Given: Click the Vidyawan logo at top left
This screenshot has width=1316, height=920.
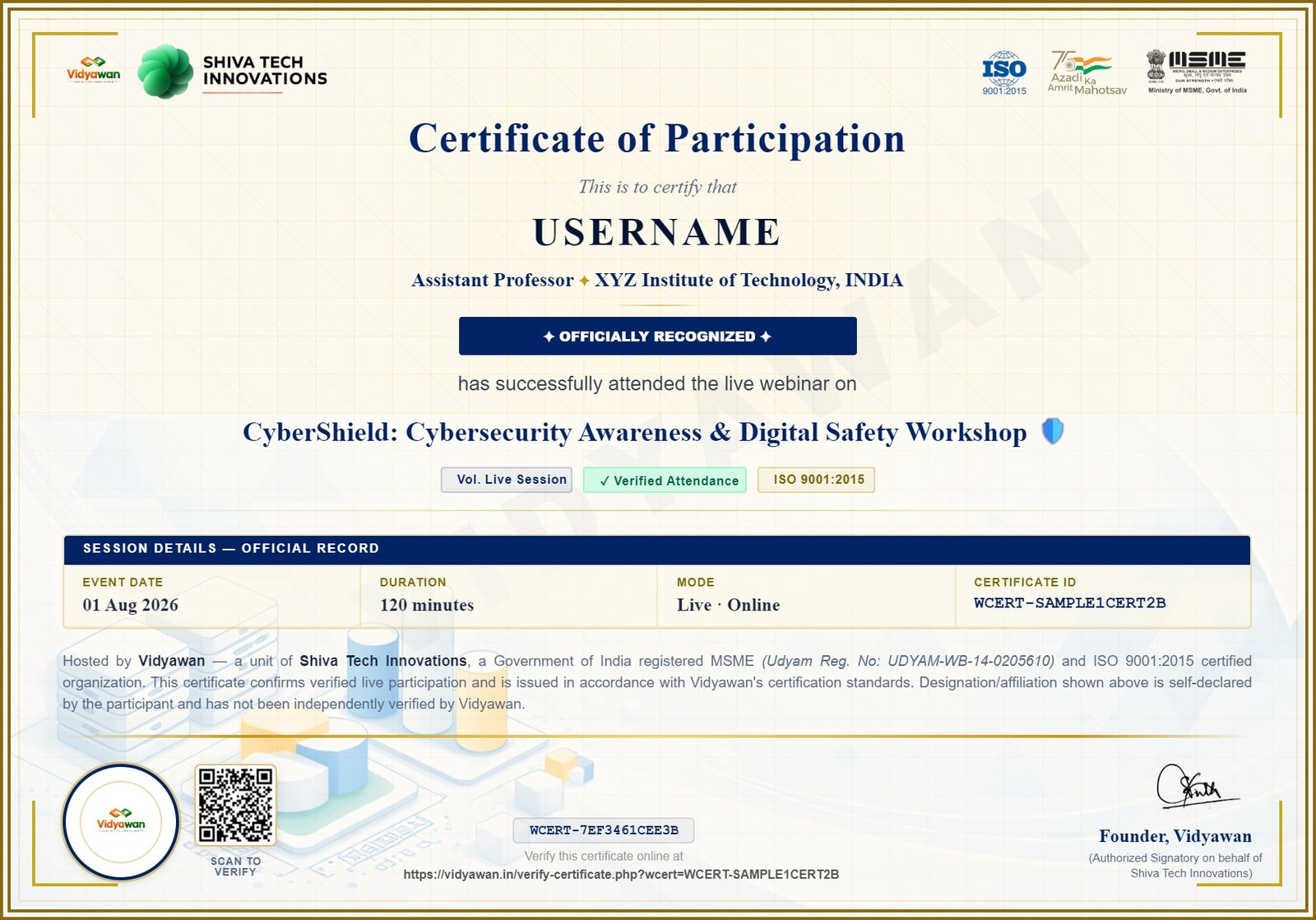Looking at the screenshot, I should 93,71.
